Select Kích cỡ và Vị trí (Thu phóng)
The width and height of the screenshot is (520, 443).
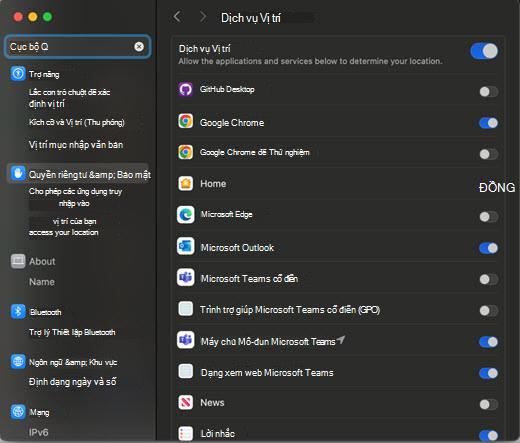(77, 122)
